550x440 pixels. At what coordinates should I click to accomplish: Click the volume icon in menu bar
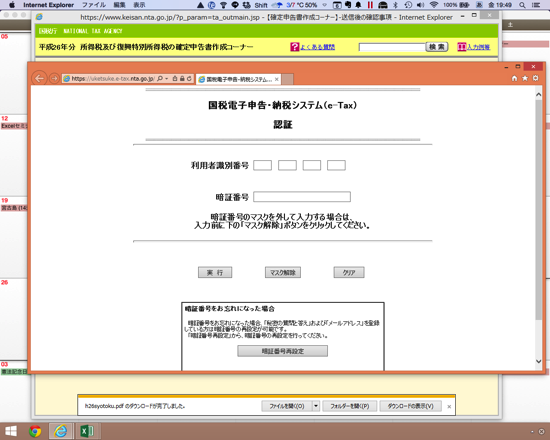pyautogui.click(x=420, y=5)
